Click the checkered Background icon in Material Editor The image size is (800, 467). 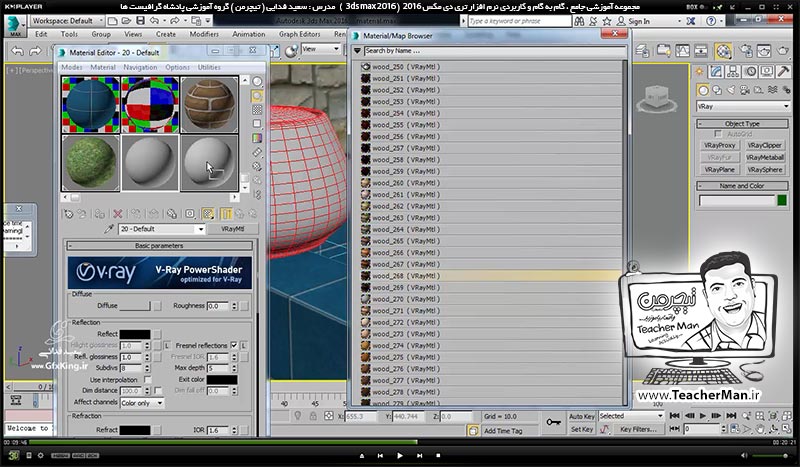coord(257,110)
